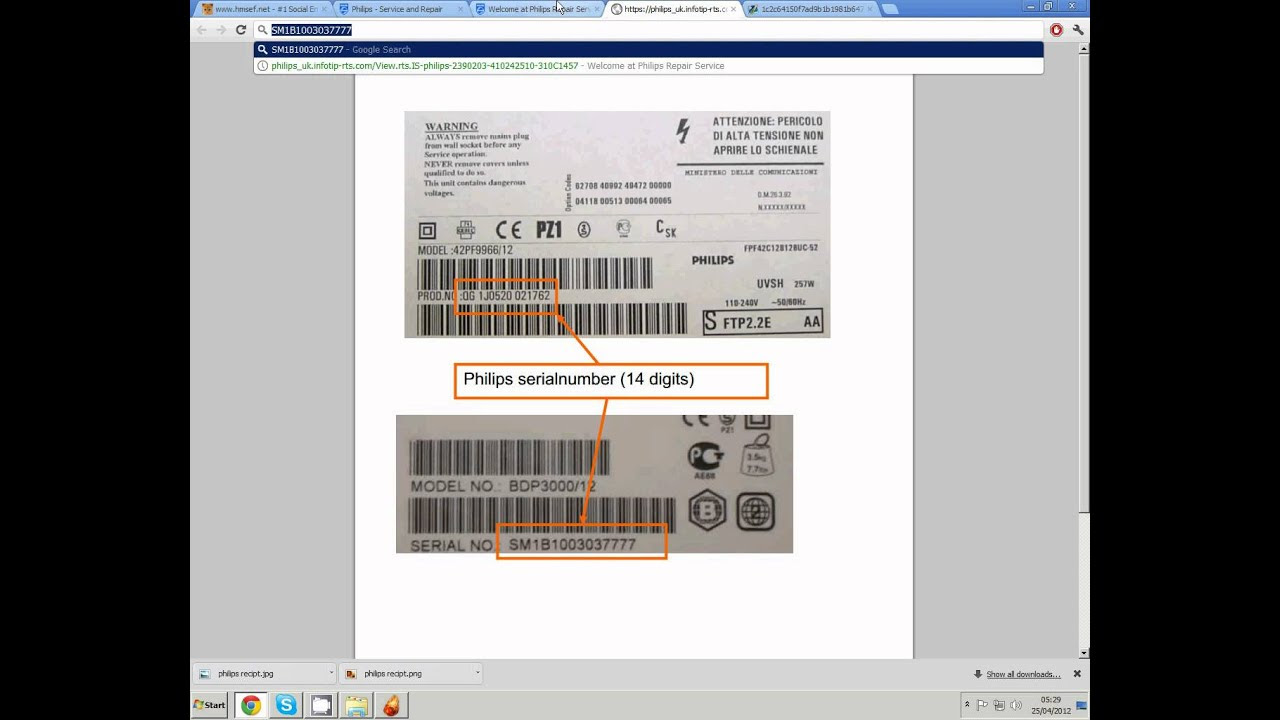Select the philips_uk.infotip-rts tab

coord(674,9)
